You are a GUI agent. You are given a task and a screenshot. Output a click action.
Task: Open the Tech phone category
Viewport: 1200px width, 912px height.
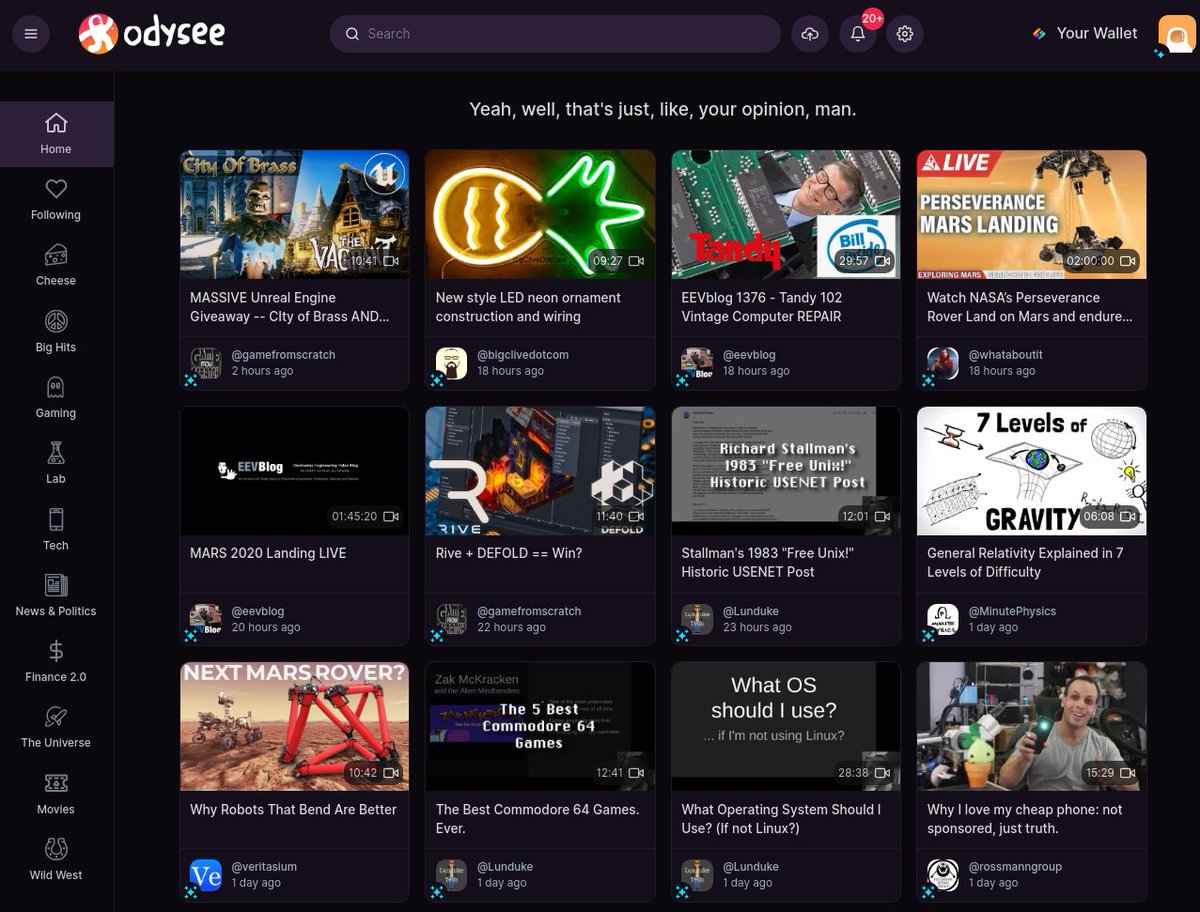pos(56,530)
